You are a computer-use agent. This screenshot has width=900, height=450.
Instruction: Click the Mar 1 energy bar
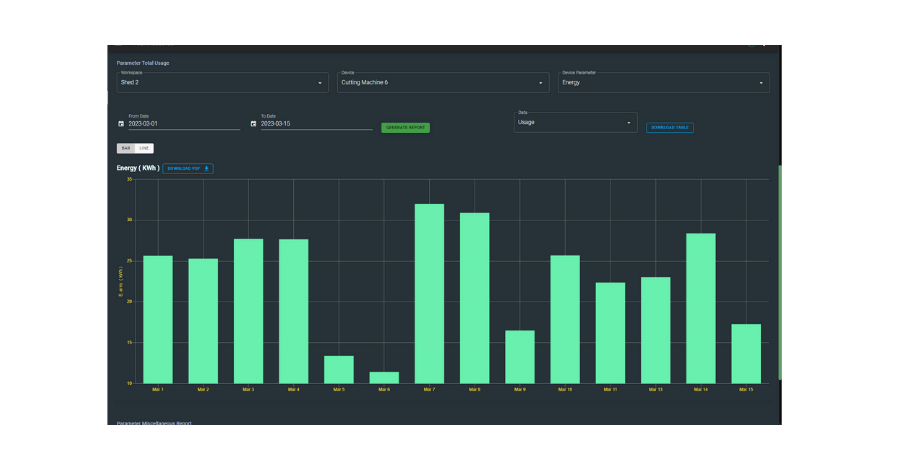[158, 320]
